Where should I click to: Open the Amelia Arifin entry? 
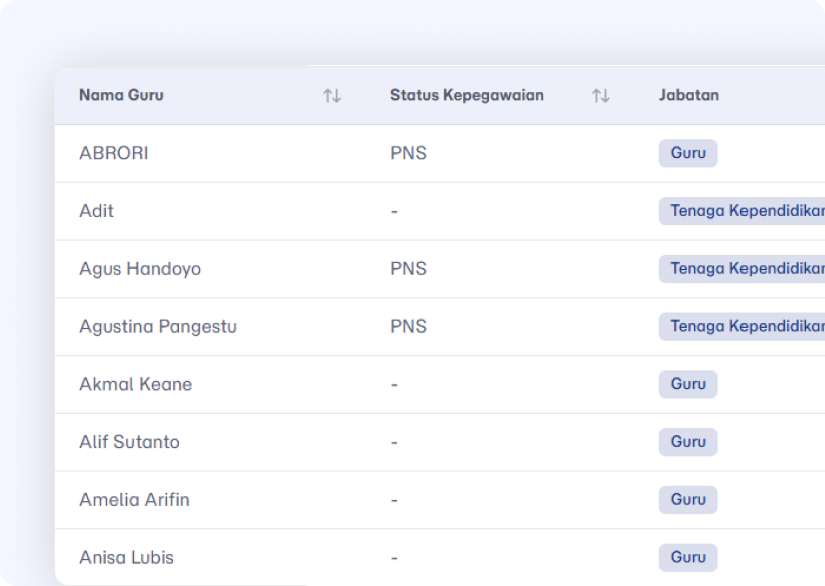pos(134,500)
